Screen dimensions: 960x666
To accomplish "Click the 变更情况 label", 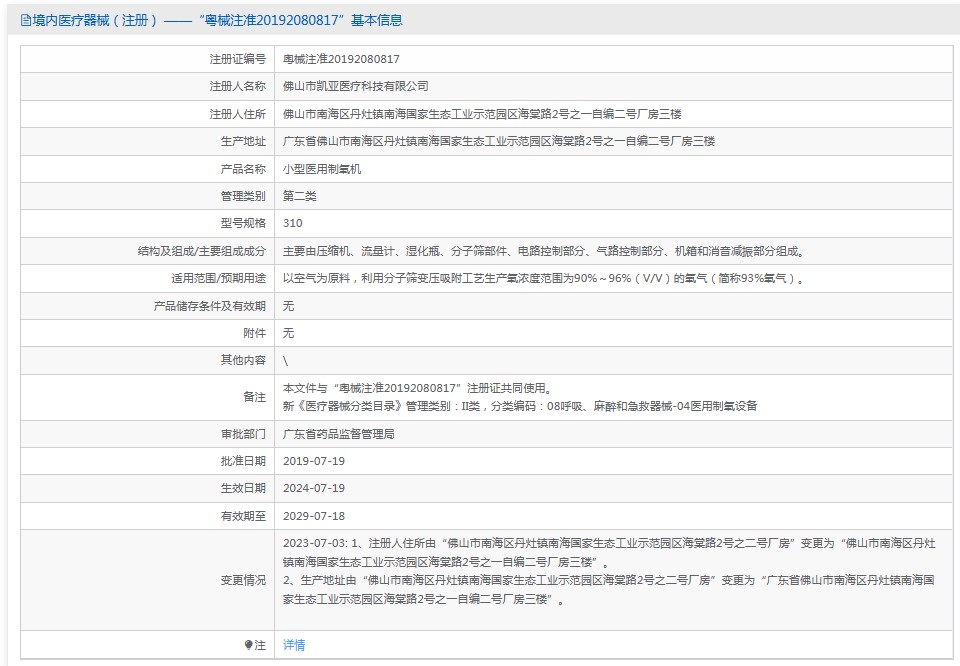I will click(x=243, y=580).
